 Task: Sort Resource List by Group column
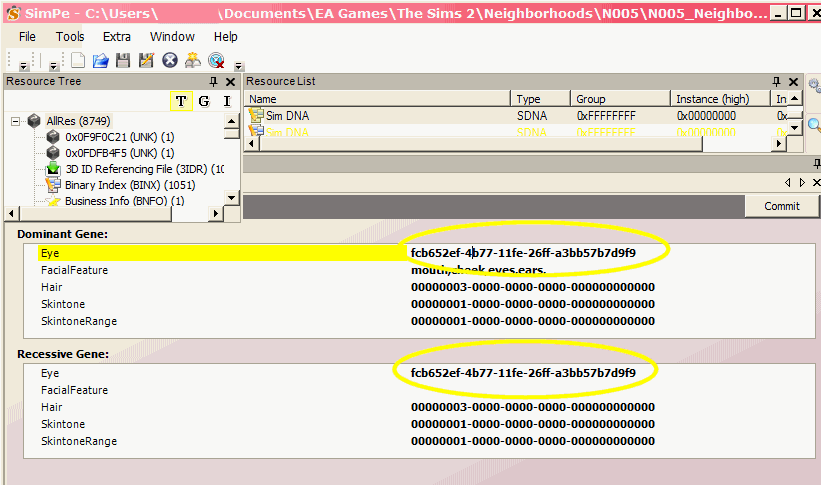[620, 99]
